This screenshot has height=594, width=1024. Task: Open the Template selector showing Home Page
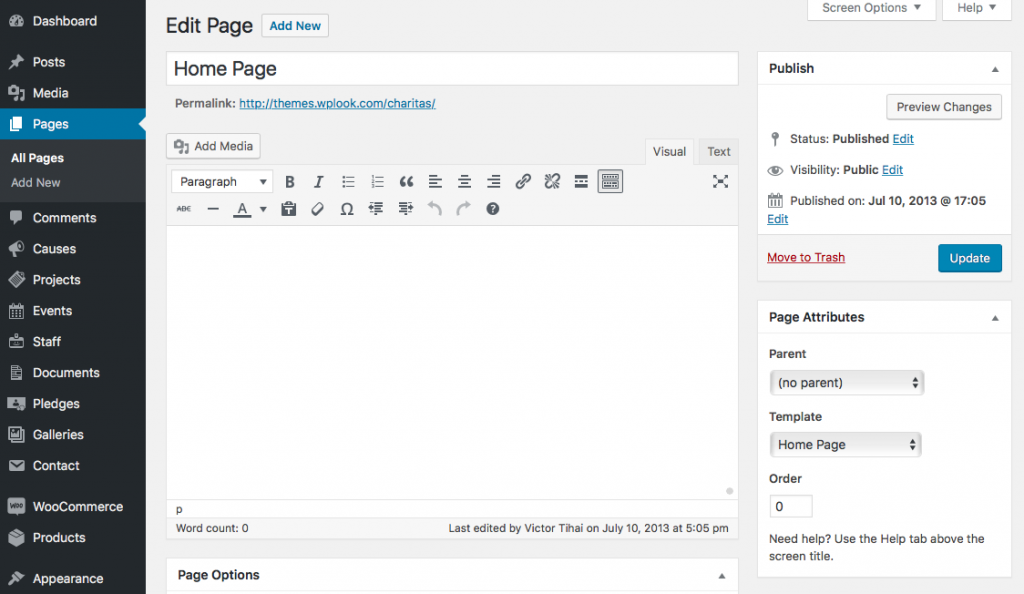(x=845, y=444)
